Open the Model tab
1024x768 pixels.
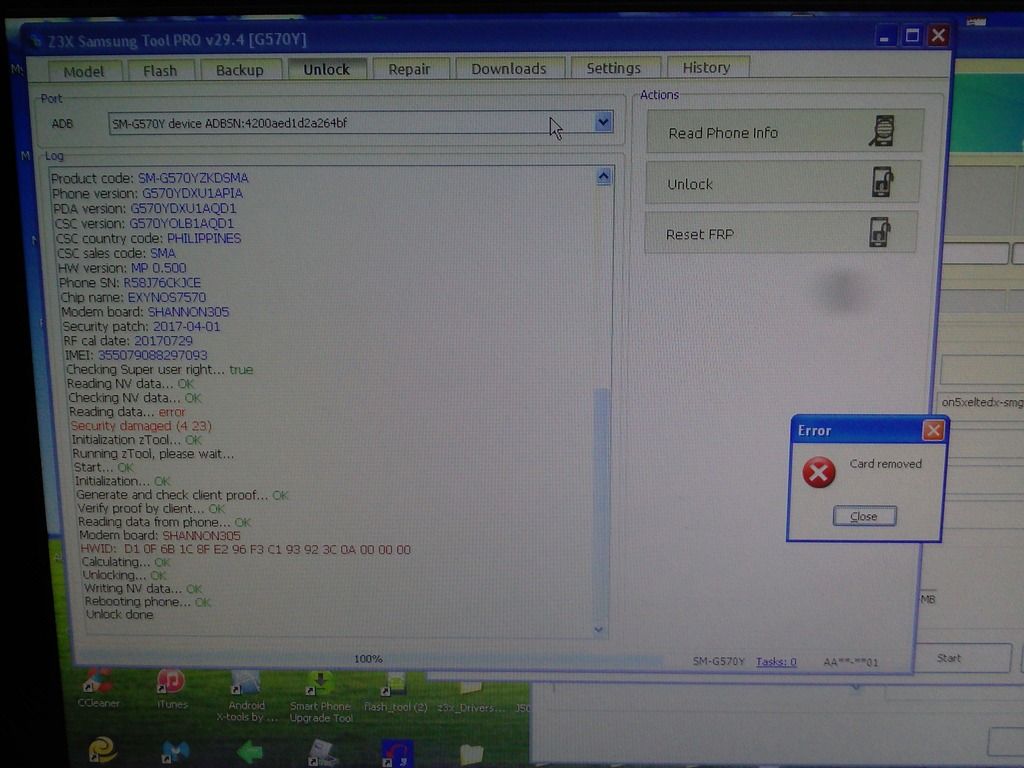(x=84, y=71)
